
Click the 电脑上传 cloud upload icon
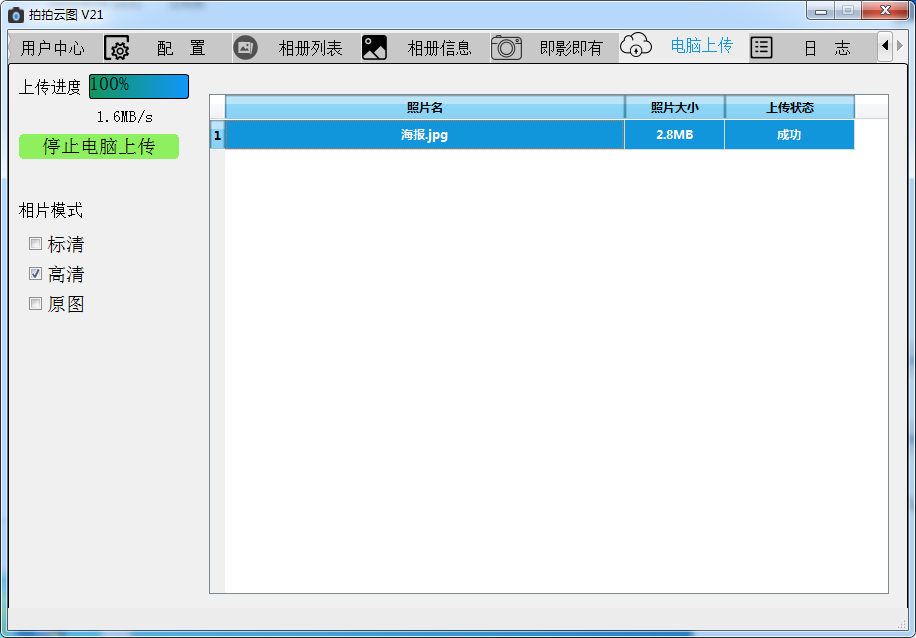[x=636, y=46]
